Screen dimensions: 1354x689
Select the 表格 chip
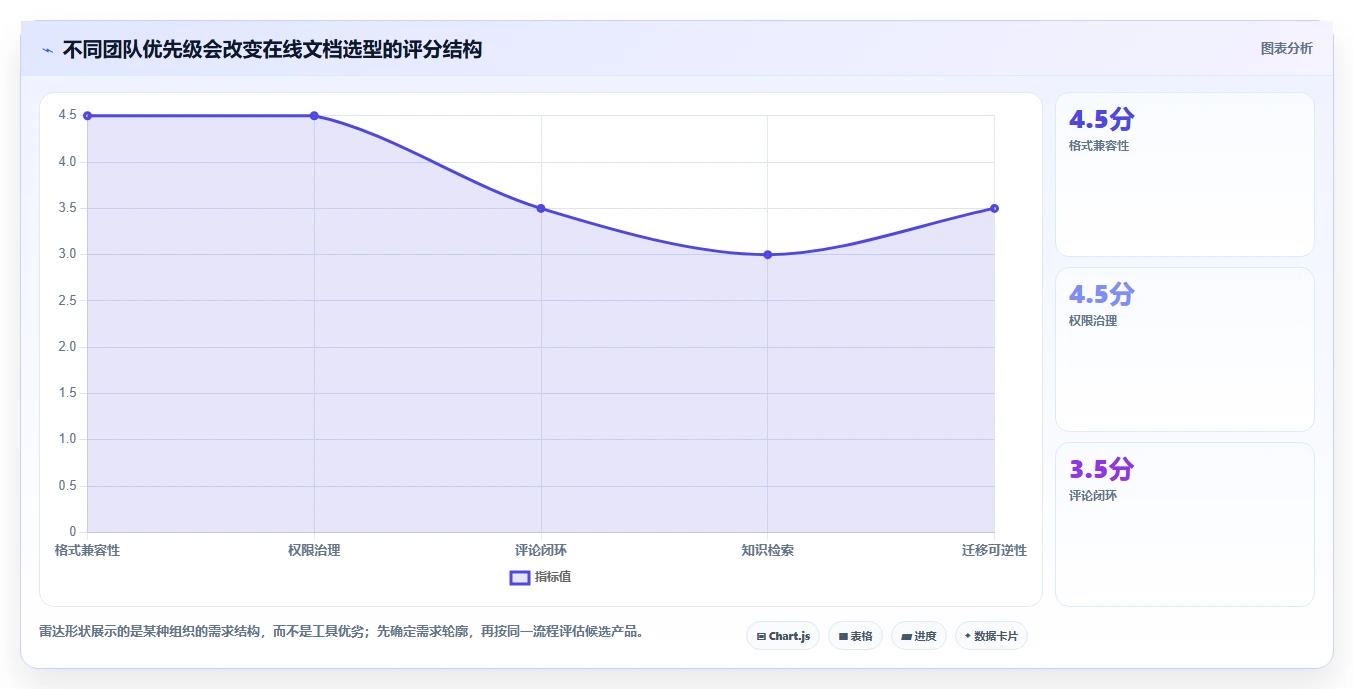point(855,636)
